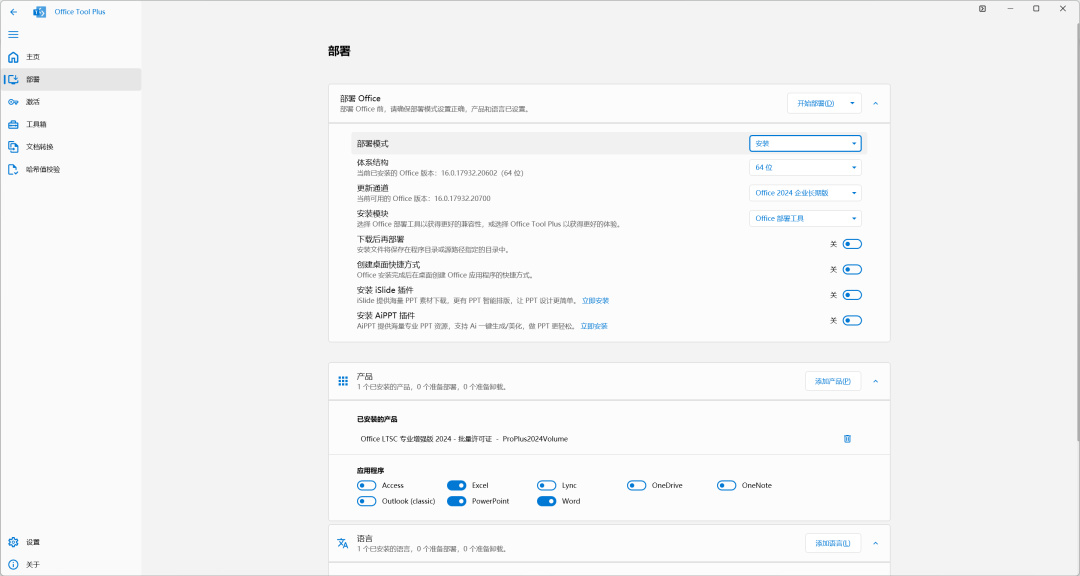The image size is (1080, 576).
Task: Toggle 安装 AiPPT 插件 switch
Action: [852, 320]
